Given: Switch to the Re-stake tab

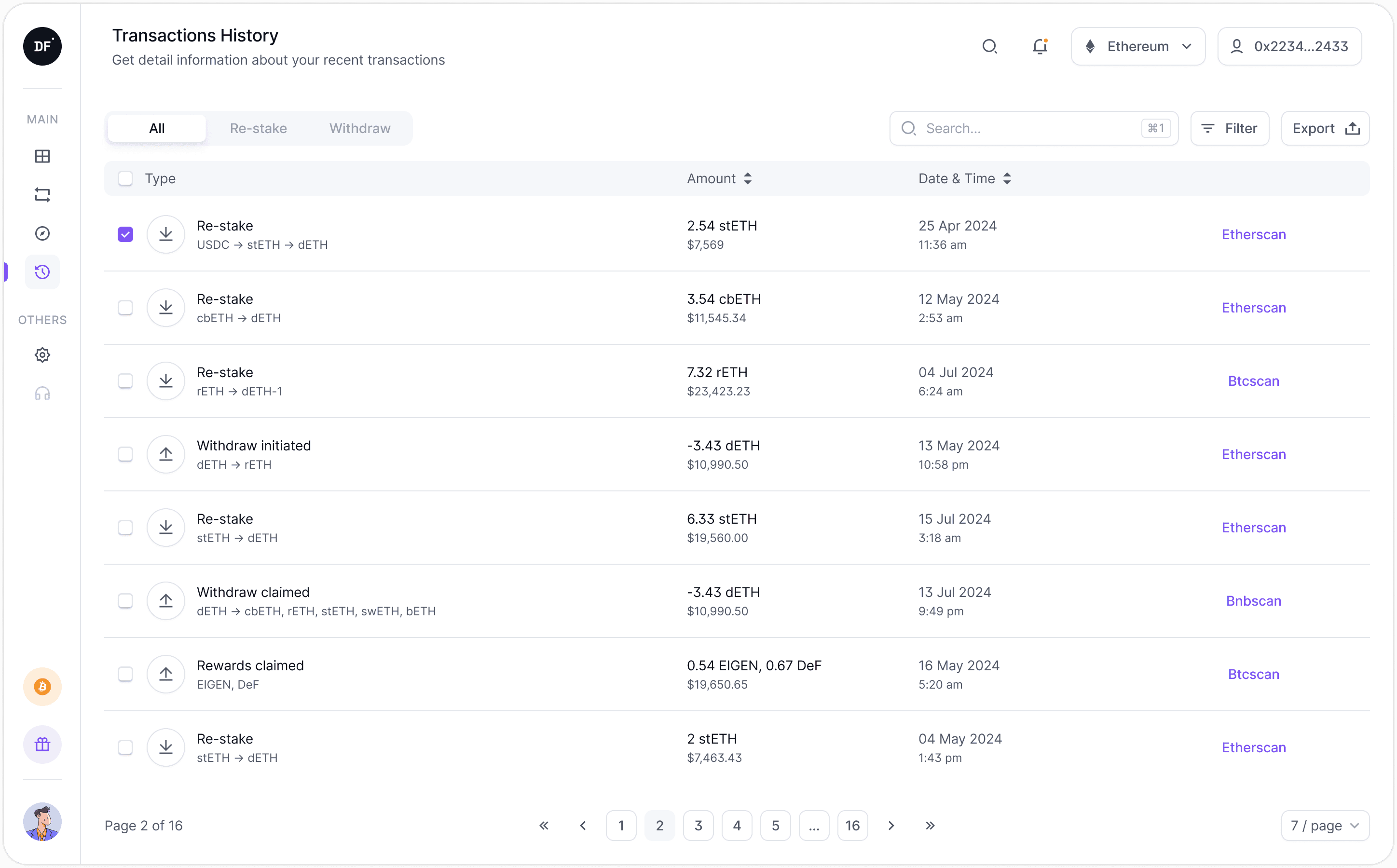Looking at the screenshot, I should click(259, 129).
